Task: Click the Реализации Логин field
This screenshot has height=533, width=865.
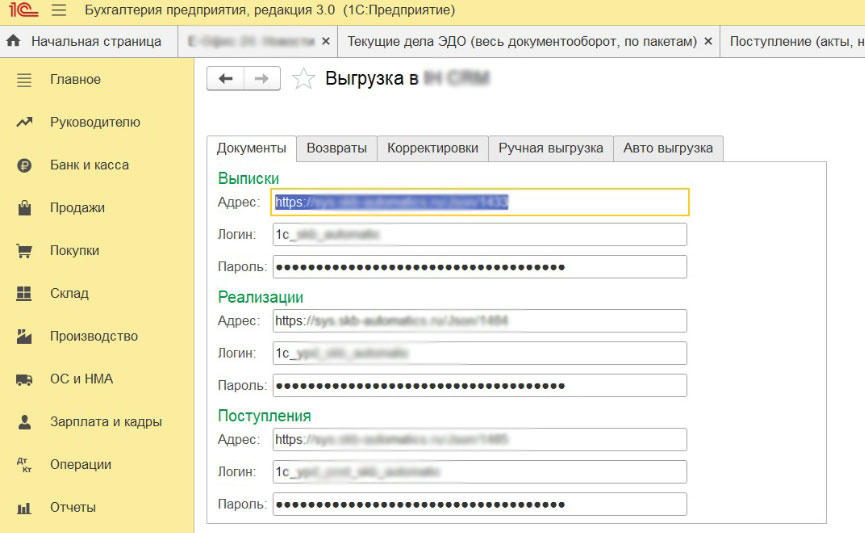Action: (479, 353)
